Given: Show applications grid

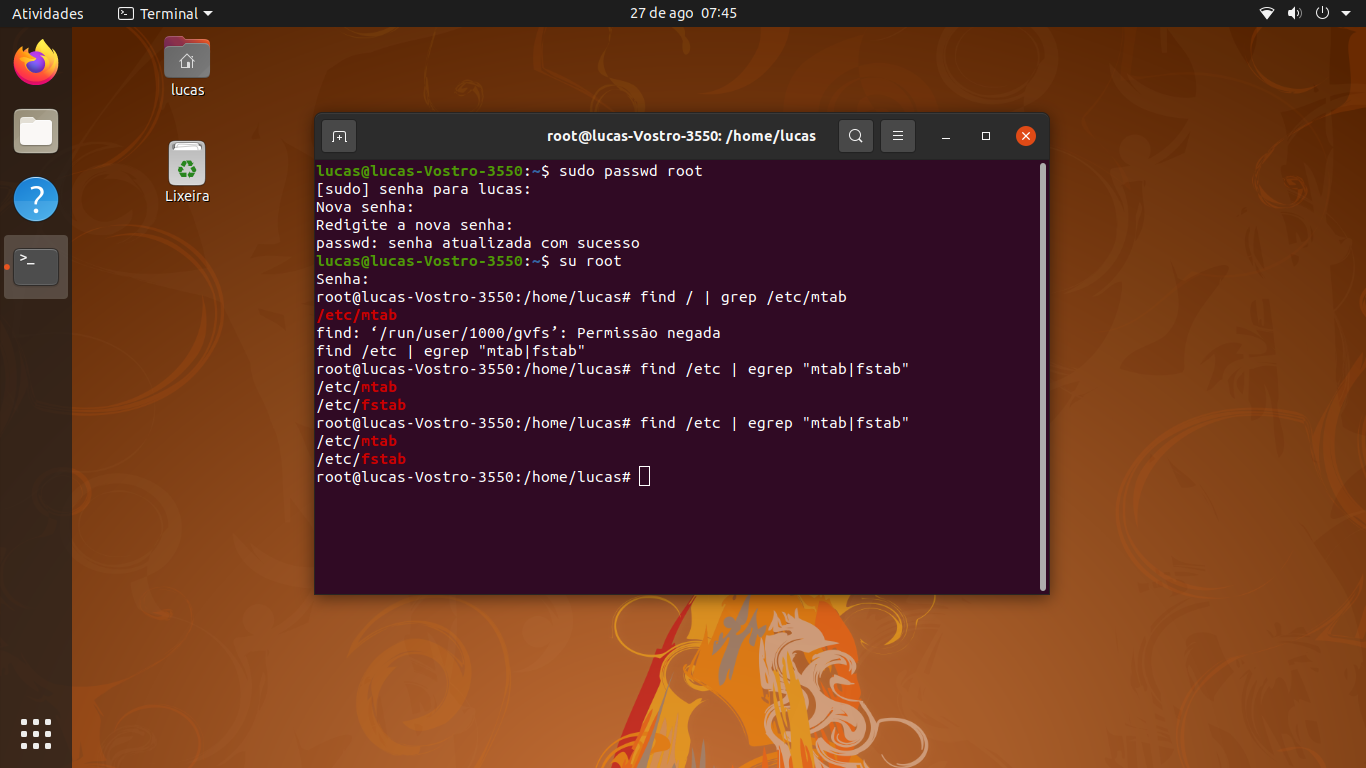Looking at the screenshot, I should [36, 733].
